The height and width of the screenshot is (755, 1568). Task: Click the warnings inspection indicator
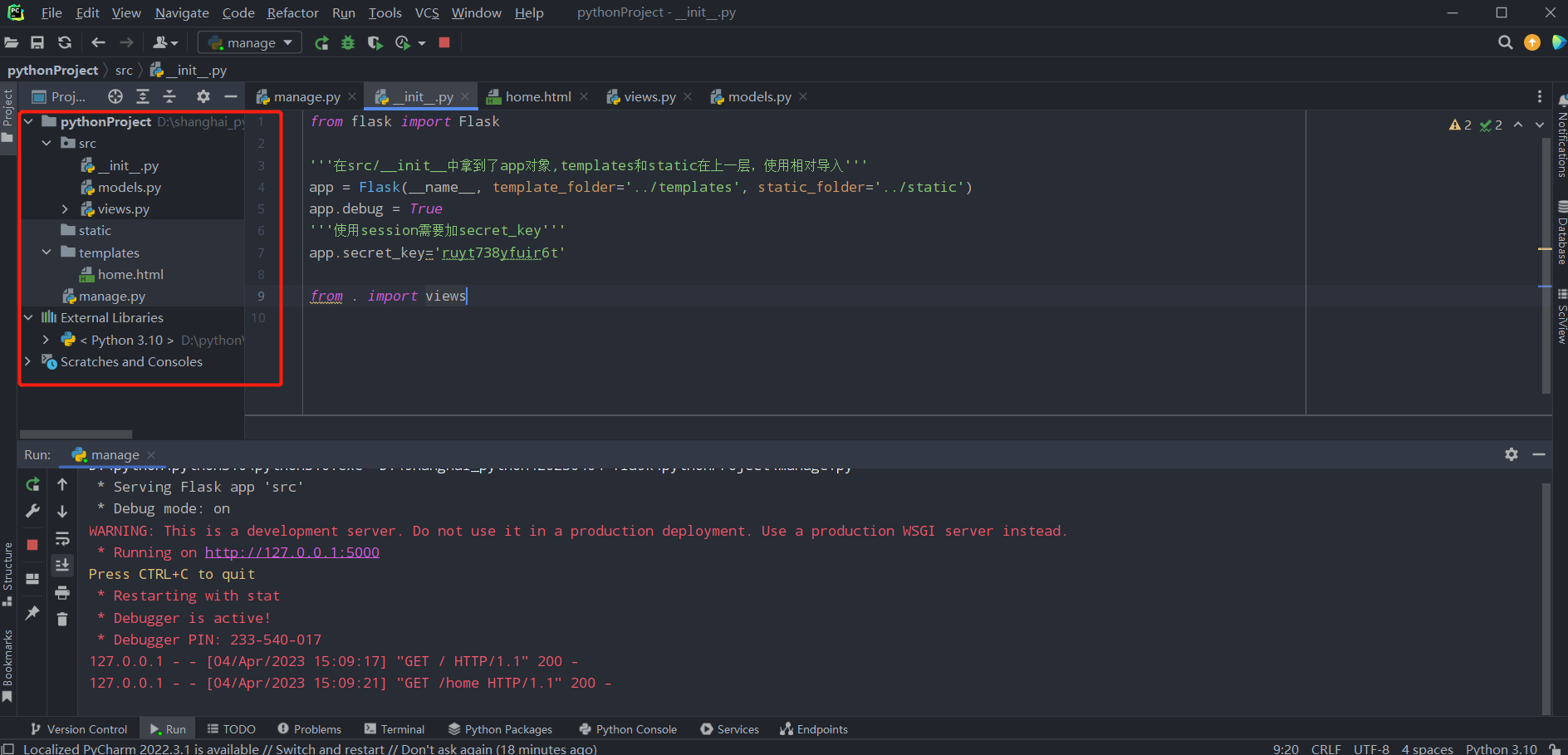coord(1460,125)
